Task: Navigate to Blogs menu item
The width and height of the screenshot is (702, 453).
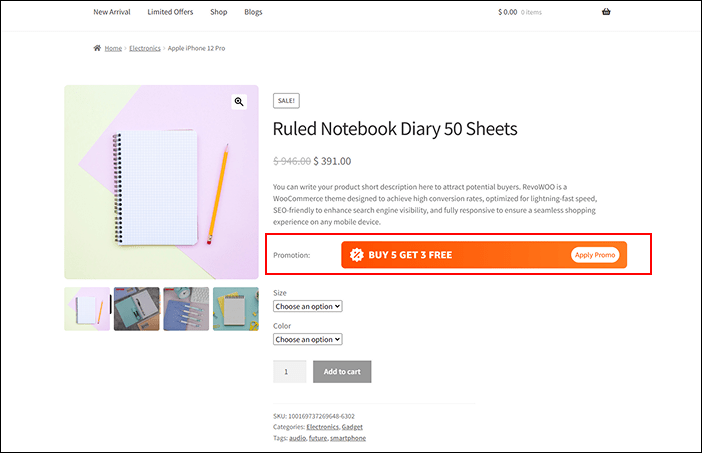Action: pyautogui.click(x=253, y=12)
